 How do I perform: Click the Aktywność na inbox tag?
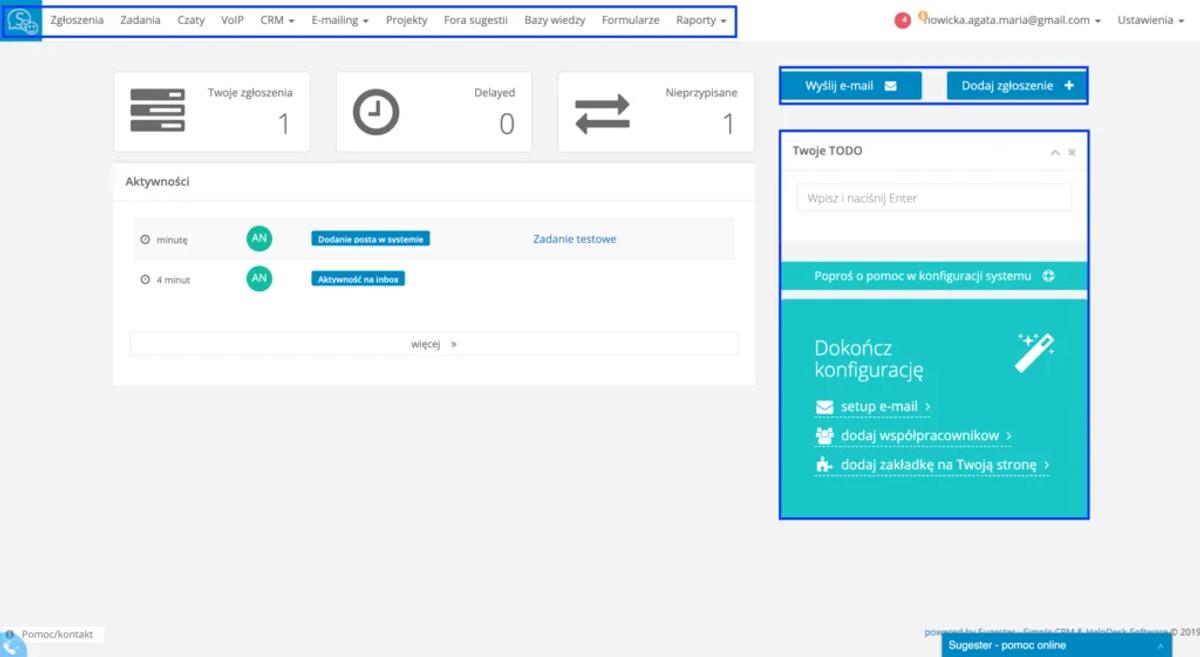pyautogui.click(x=358, y=279)
